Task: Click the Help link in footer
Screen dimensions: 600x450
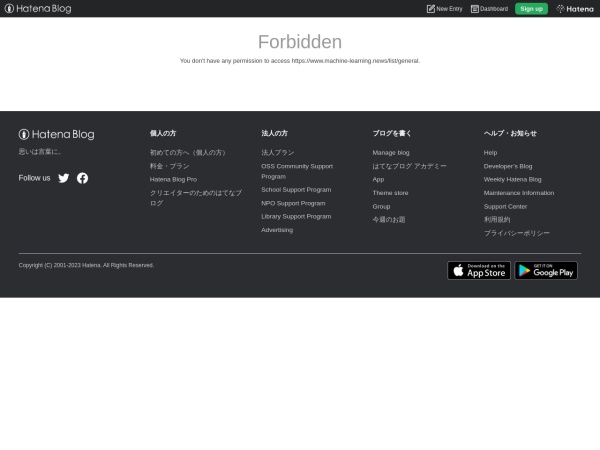Action: coord(490,152)
